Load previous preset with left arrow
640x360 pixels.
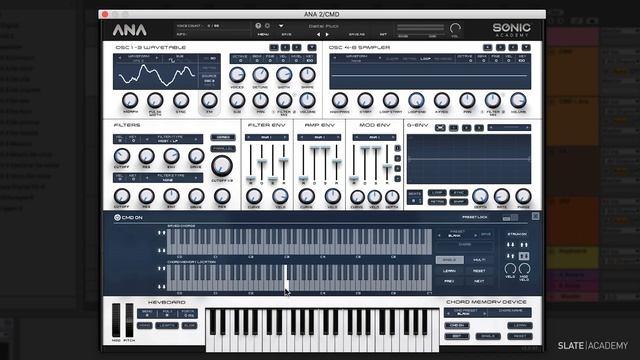pyautogui.click(x=318, y=35)
